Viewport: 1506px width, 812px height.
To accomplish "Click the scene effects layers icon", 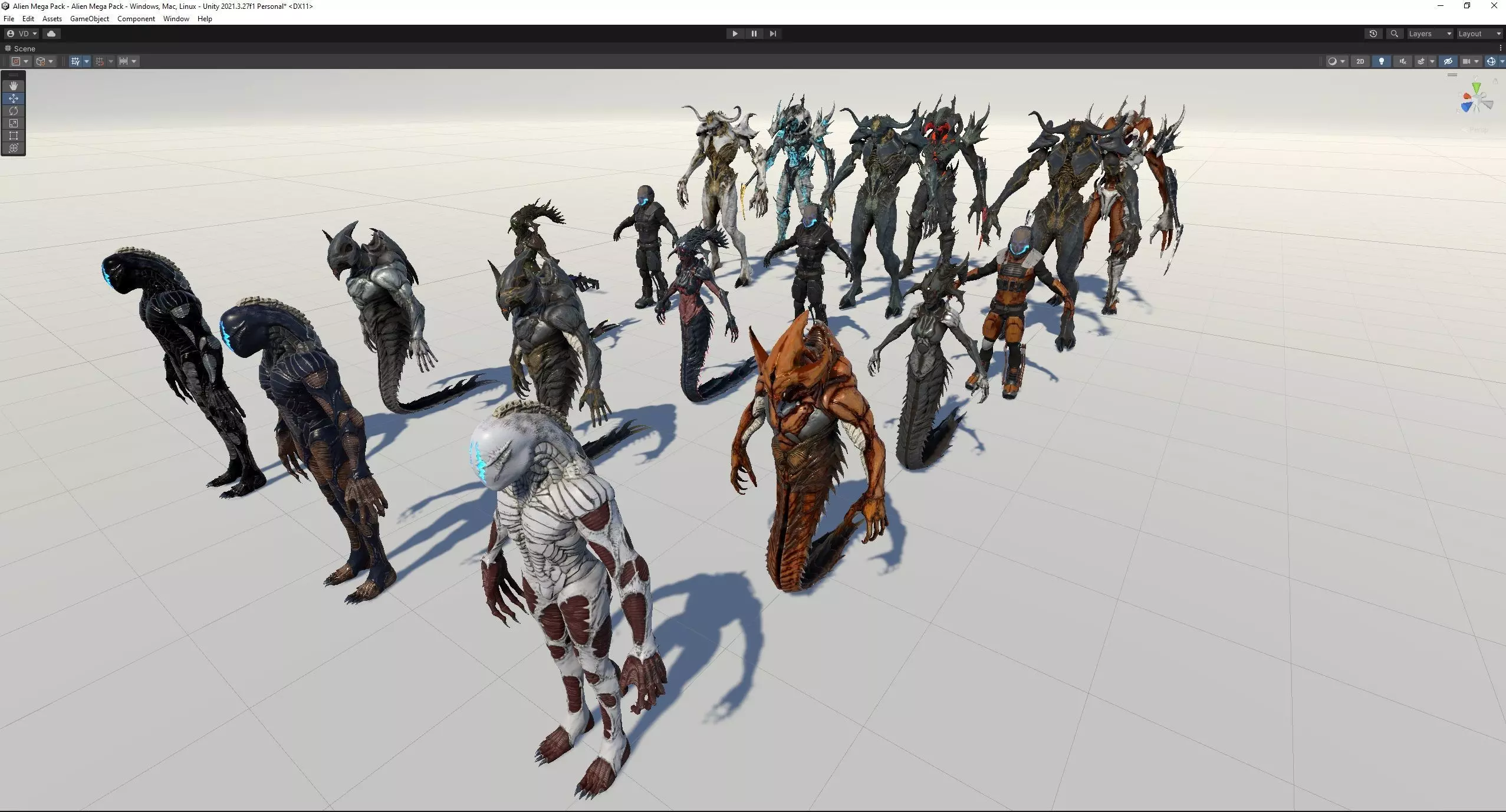I will click(1421, 61).
